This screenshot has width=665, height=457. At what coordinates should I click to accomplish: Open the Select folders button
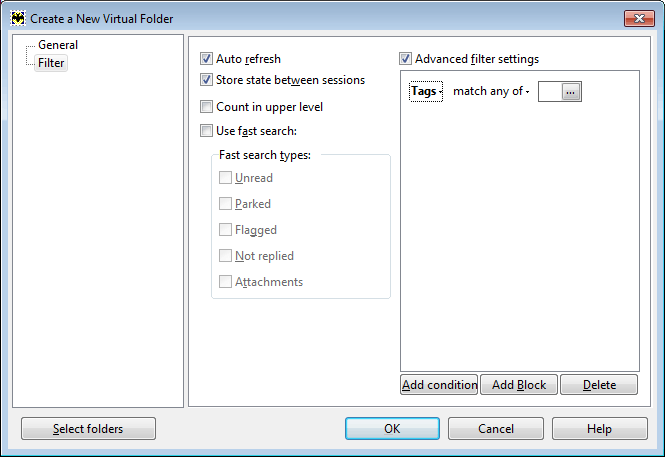88,429
